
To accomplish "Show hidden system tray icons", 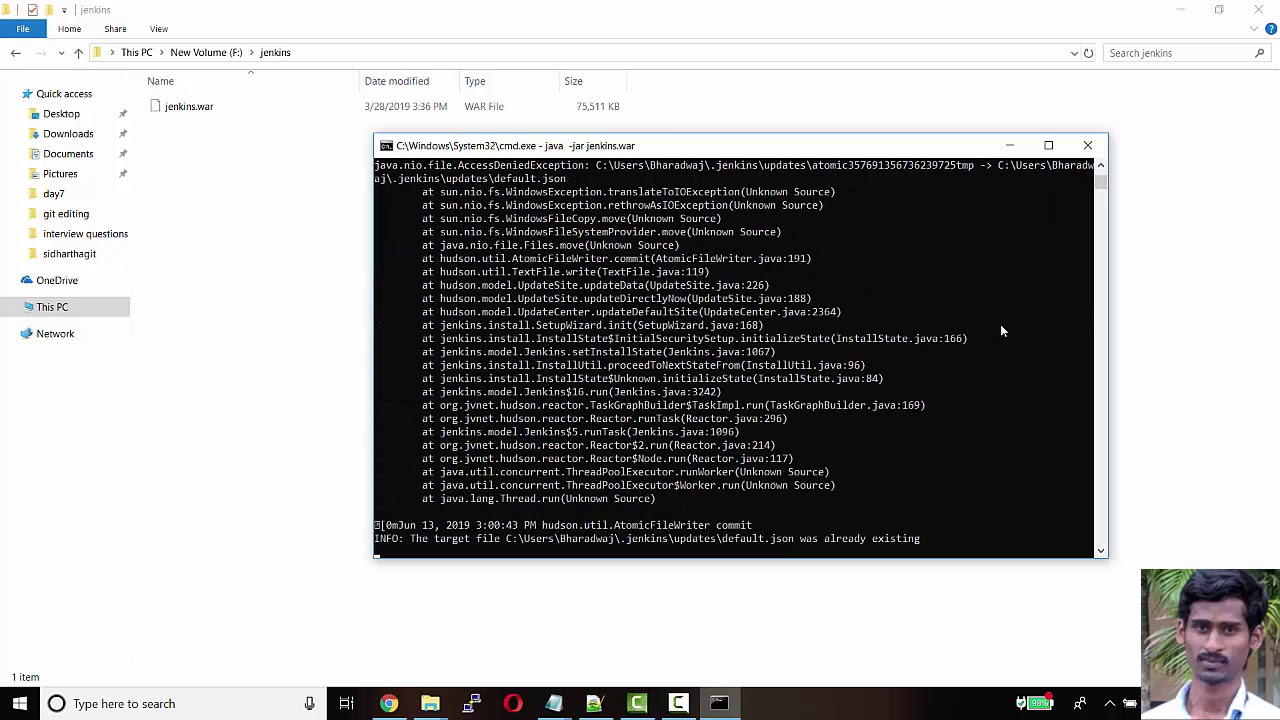I will [x=1109, y=703].
